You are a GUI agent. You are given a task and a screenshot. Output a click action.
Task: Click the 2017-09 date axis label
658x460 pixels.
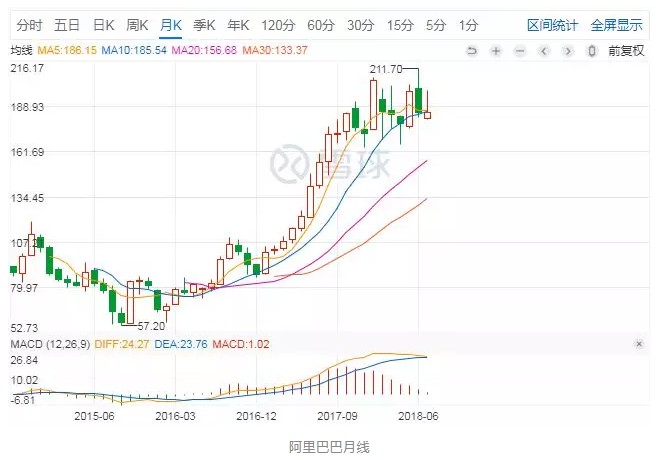pyautogui.click(x=337, y=416)
